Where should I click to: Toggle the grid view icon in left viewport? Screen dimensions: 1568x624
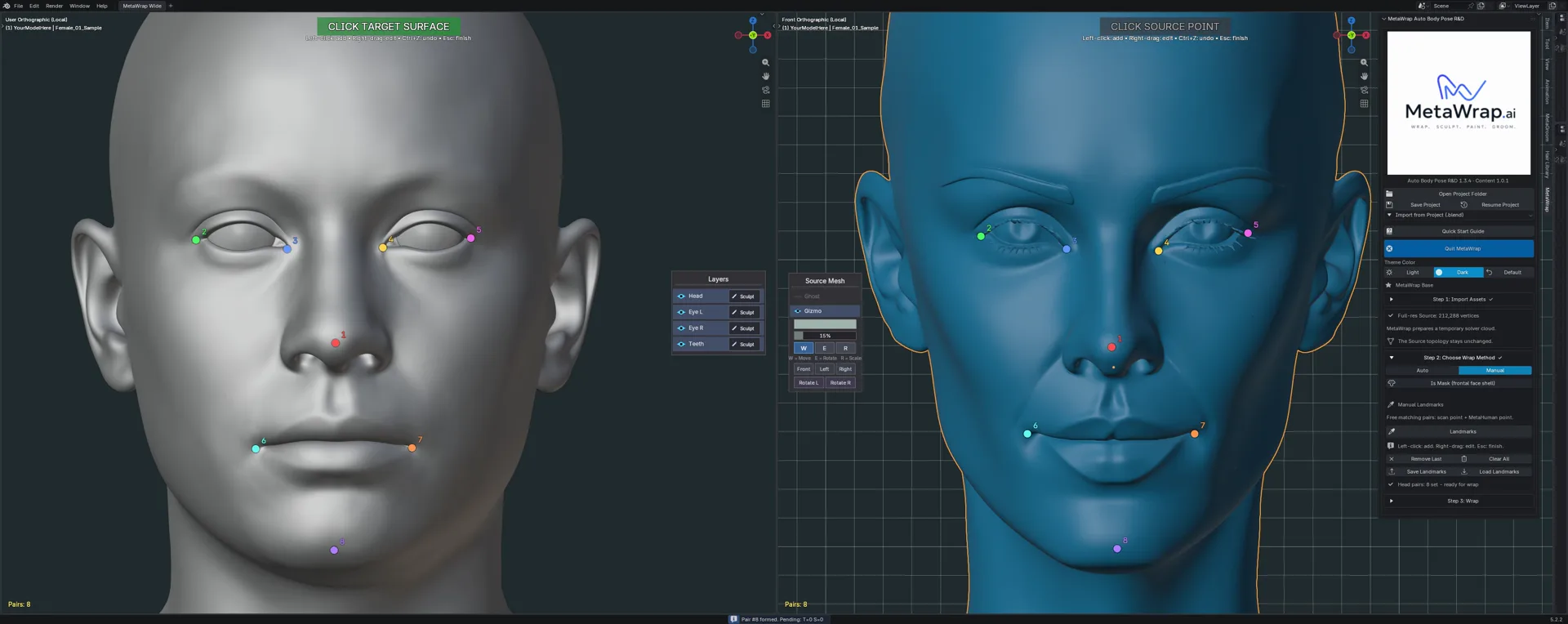point(765,104)
